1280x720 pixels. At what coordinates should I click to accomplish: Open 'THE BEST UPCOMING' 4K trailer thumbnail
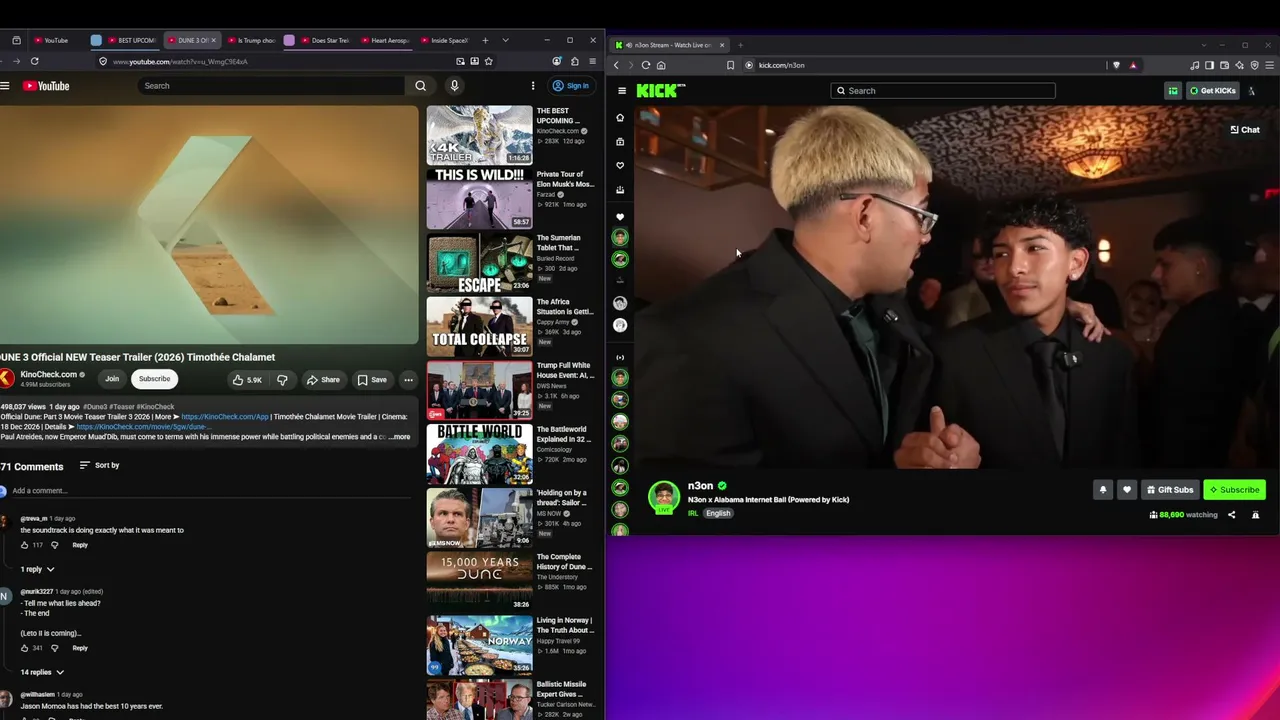tap(480, 135)
